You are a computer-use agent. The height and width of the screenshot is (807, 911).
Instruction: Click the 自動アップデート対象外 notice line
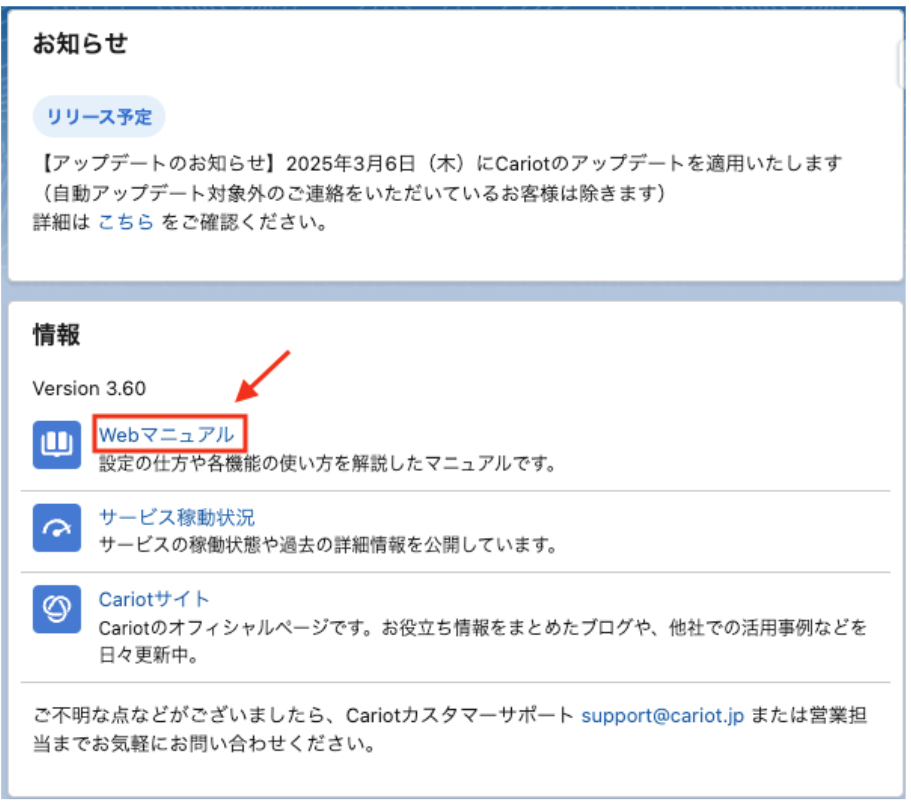(353, 193)
